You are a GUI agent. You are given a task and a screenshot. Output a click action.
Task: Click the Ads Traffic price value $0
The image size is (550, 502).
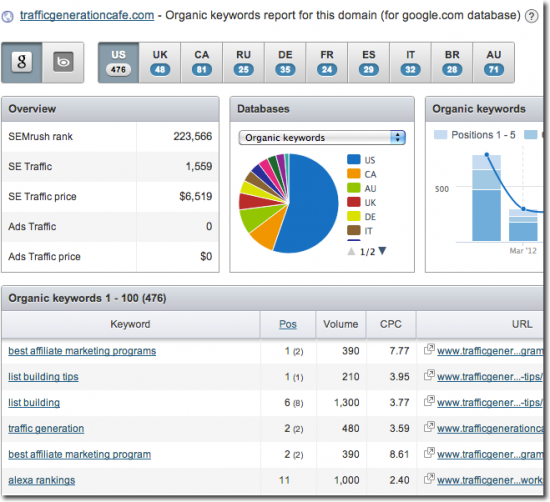coord(206,256)
